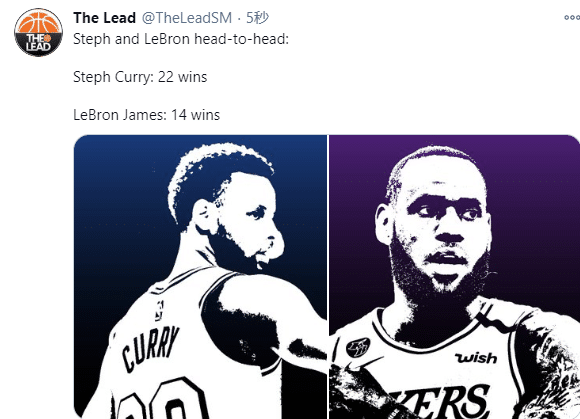This screenshot has height=419, width=580.
Task: Click the NBA logo on Curry's jersey
Action: (x=160, y=310)
